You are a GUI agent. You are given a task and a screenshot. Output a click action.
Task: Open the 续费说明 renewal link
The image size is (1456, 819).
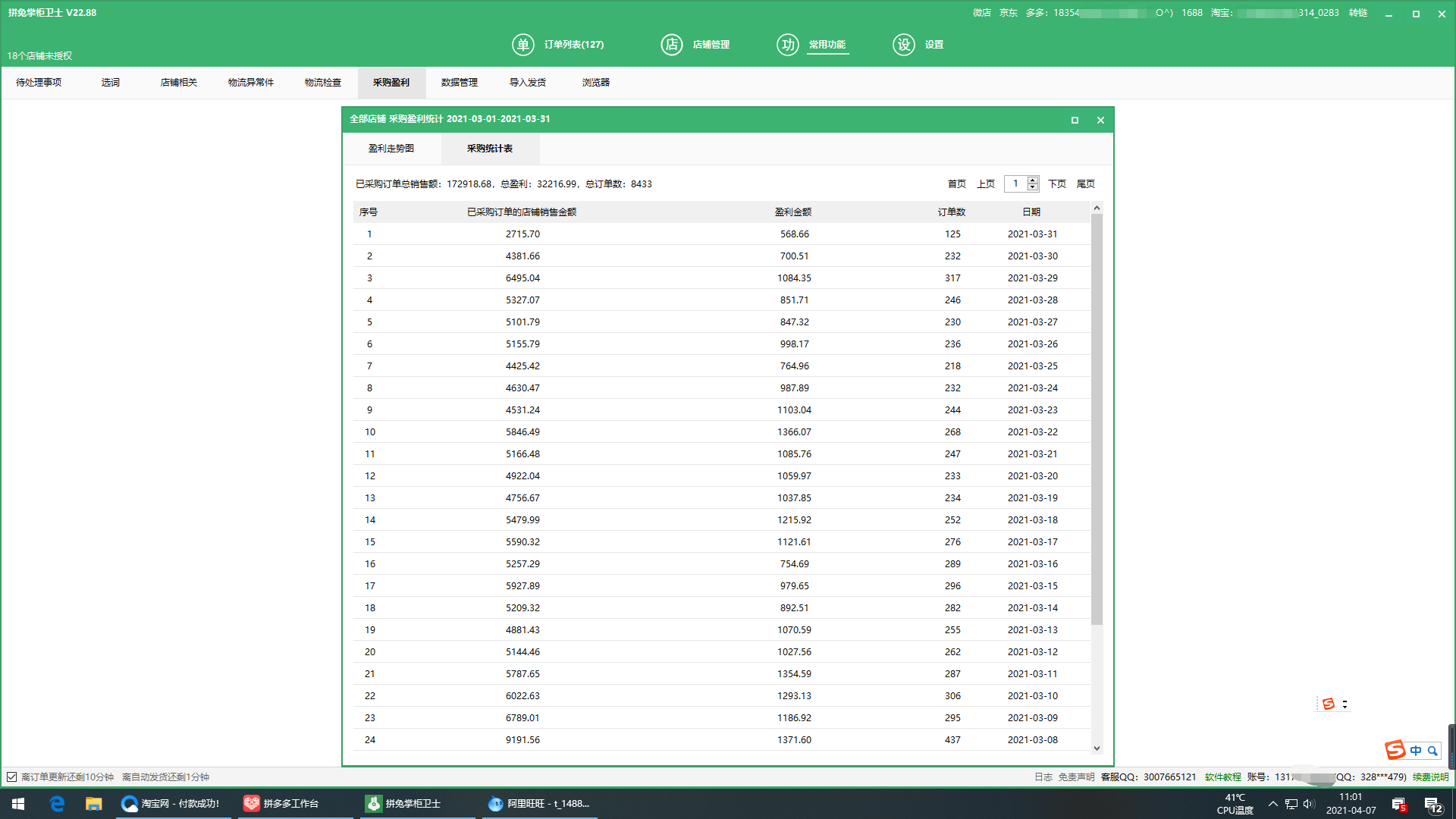[x=1431, y=777]
